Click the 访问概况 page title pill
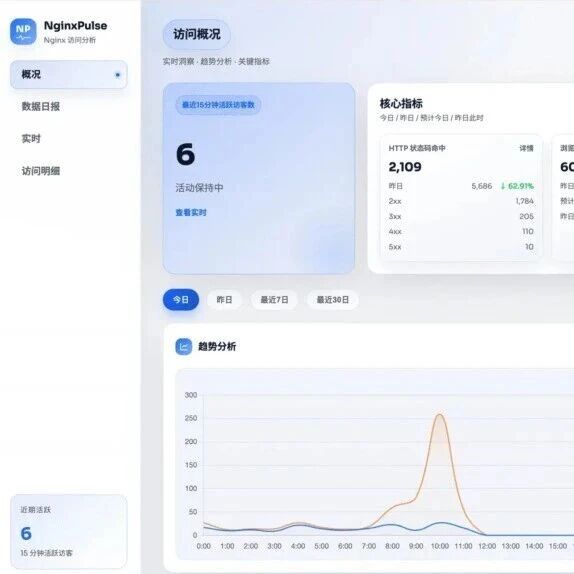 click(197, 34)
